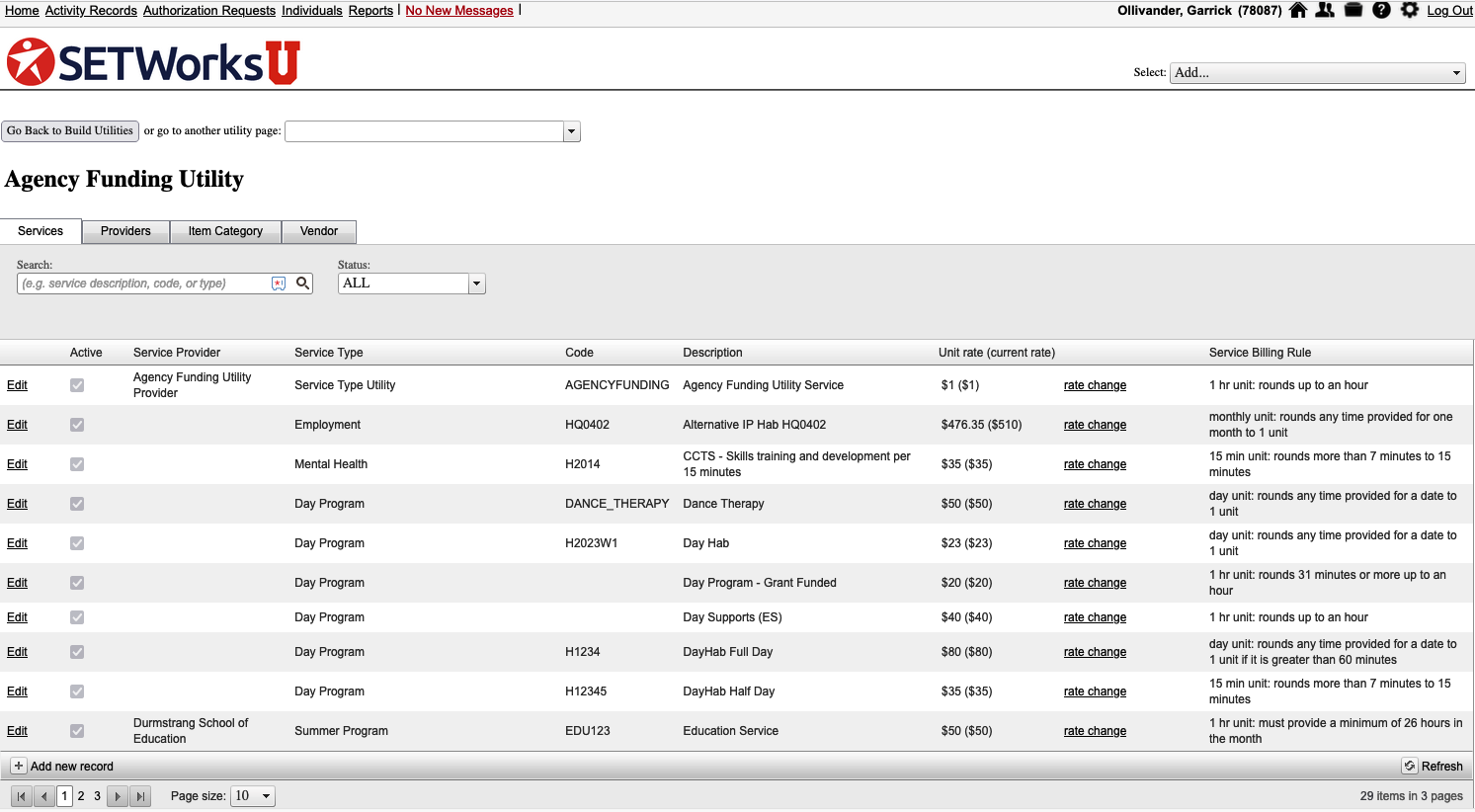Go to the next page arrow
This screenshot has width=1475, height=812.
tap(118, 796)
